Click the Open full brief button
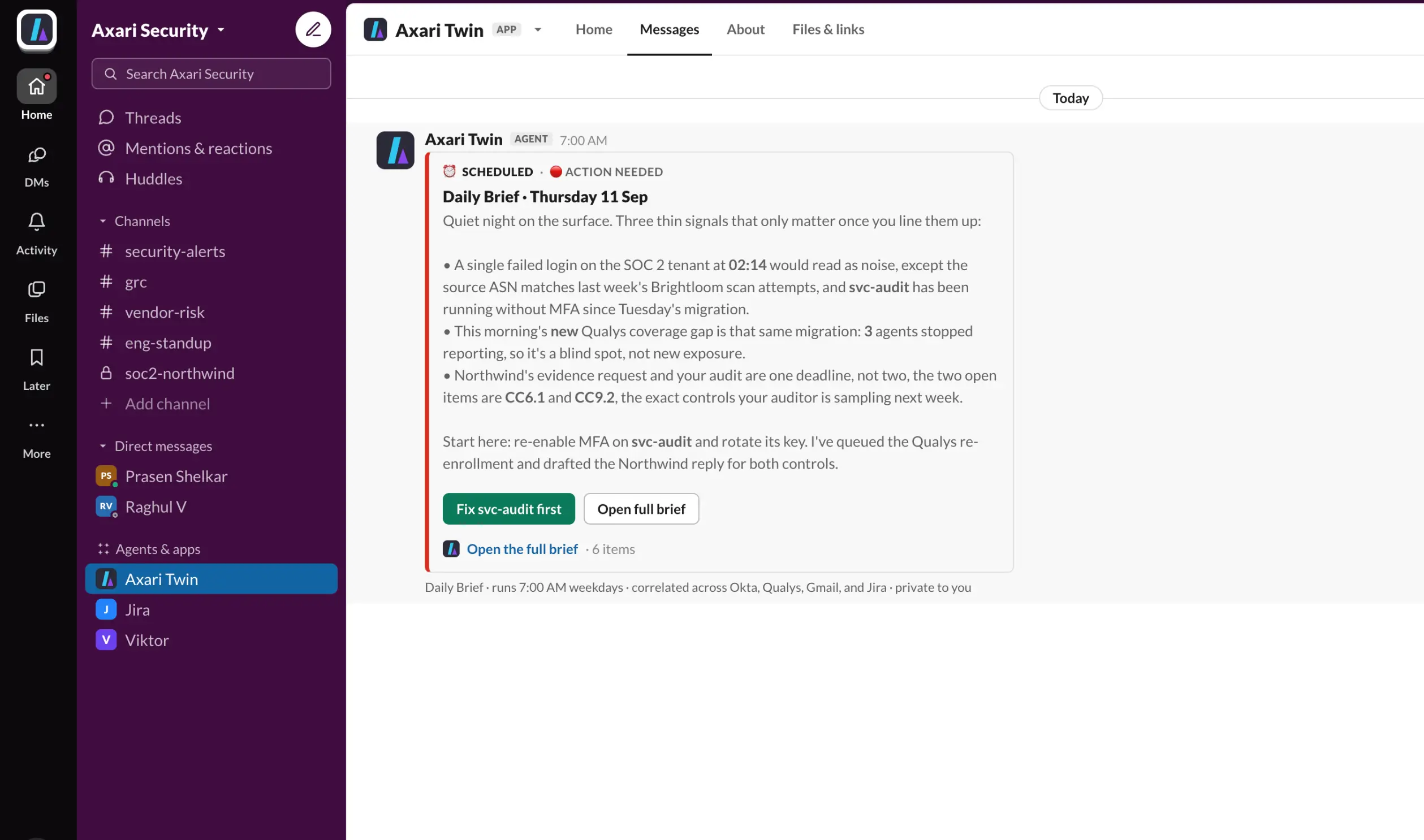The image size is (1424, 840). 641,509
